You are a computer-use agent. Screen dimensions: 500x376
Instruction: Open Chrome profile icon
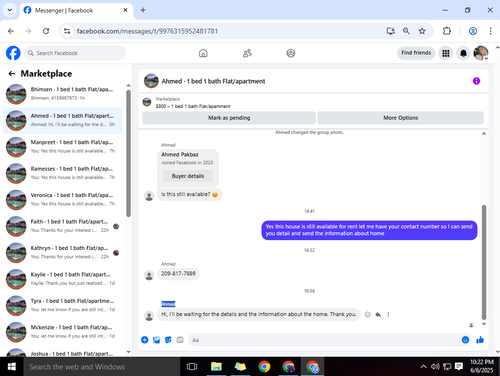point(473,31)
